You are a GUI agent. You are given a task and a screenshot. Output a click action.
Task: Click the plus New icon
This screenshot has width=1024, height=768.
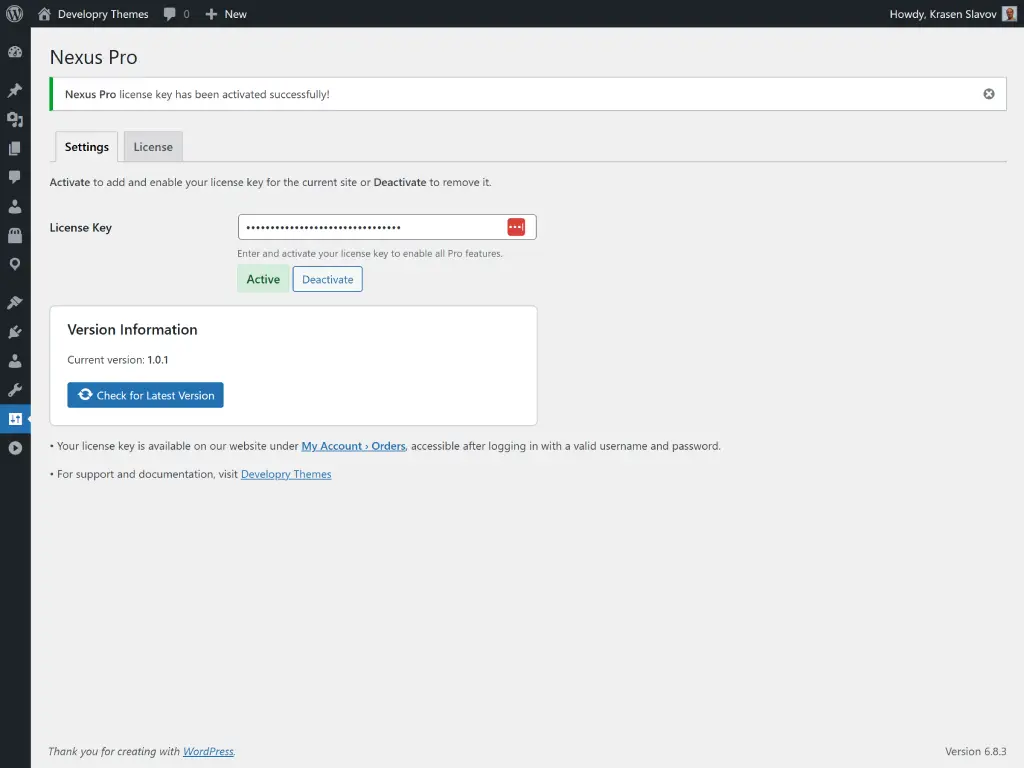tap(211, 14)
